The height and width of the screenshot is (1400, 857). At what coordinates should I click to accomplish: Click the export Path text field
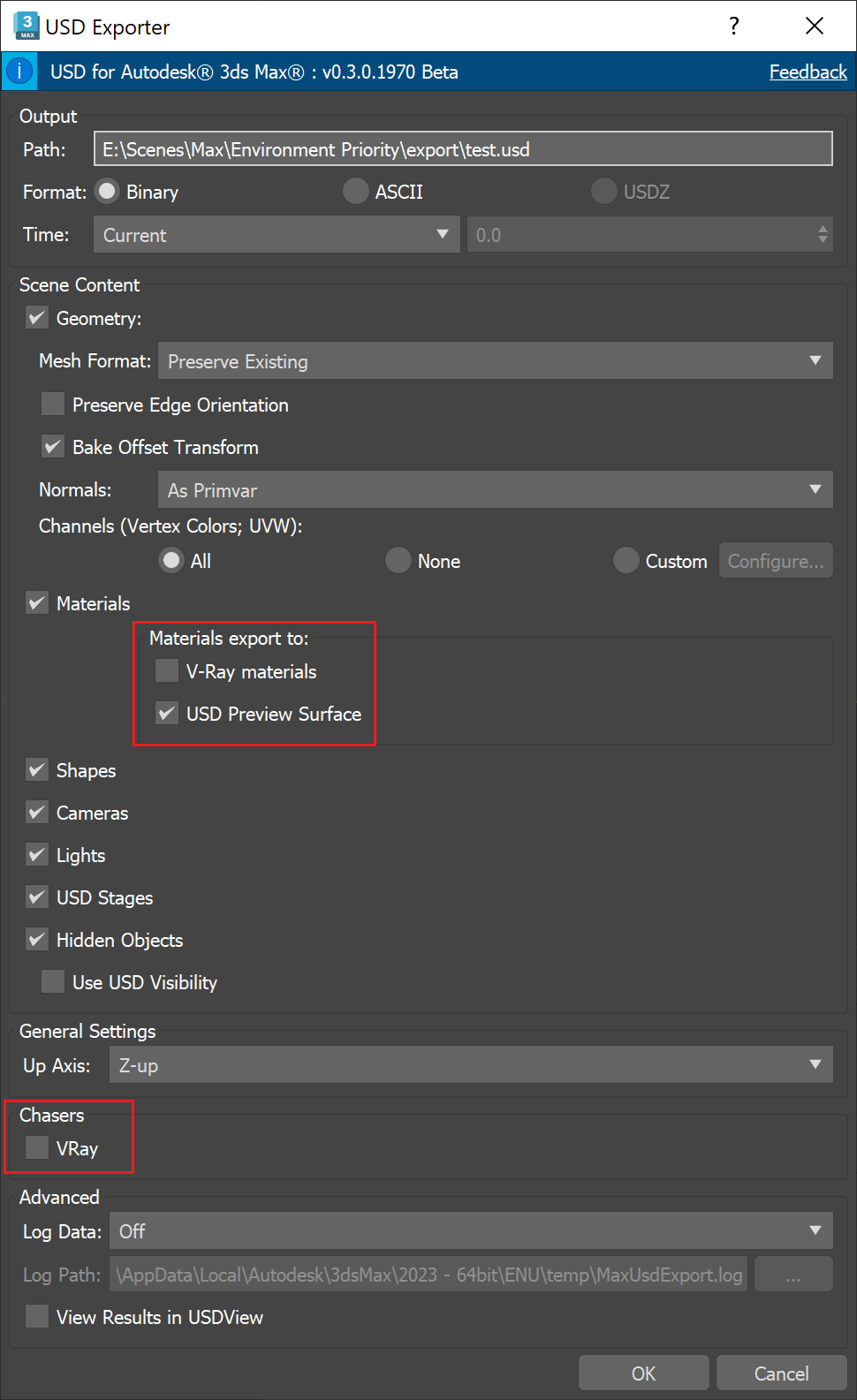463,149
